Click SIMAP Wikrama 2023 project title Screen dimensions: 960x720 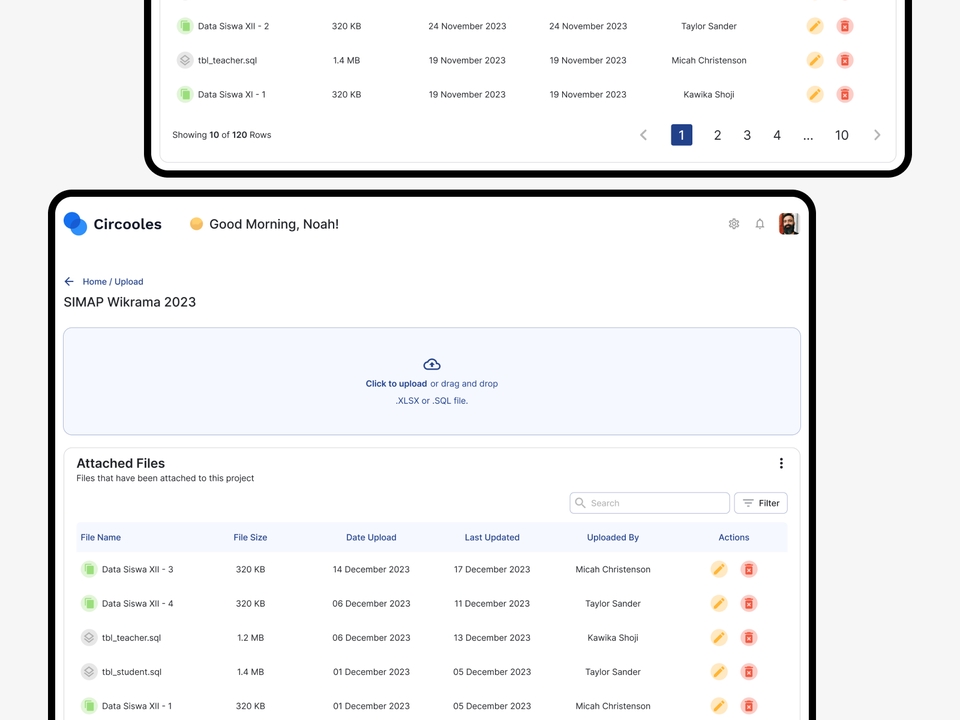coord(130,302)
